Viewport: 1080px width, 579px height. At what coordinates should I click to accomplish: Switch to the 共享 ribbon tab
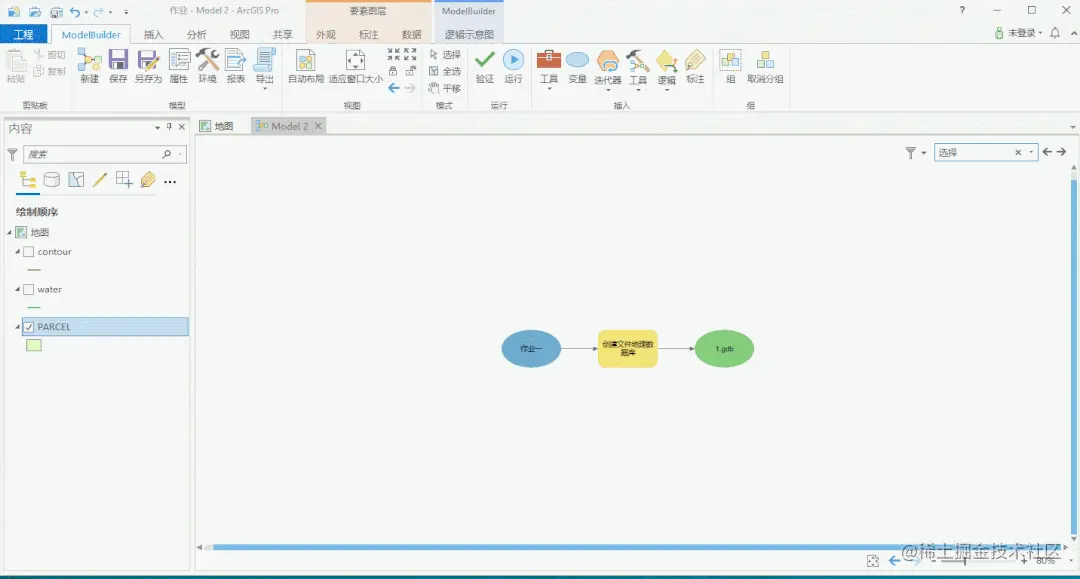coord(282,34)
